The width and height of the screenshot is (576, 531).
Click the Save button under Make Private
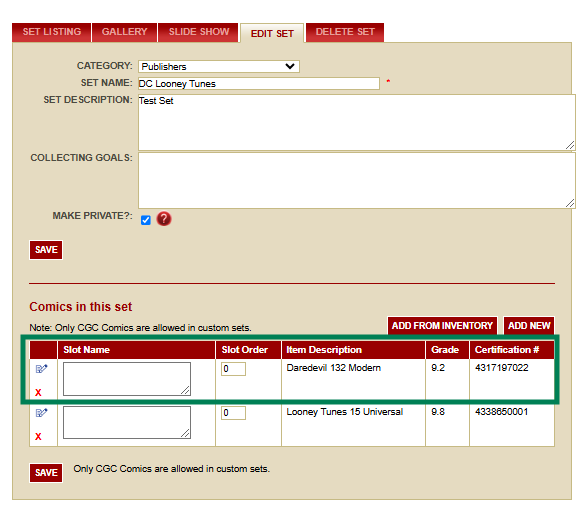pyautogui.click(x=46, y=250)
